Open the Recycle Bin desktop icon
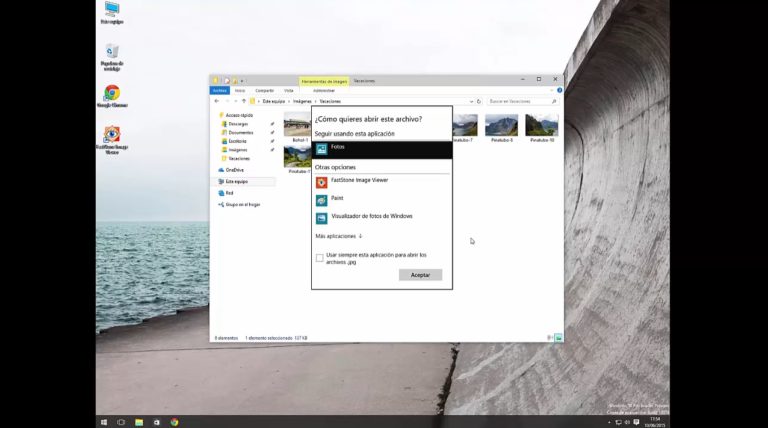Screen dimensions: 768x428 click(112, 55)
